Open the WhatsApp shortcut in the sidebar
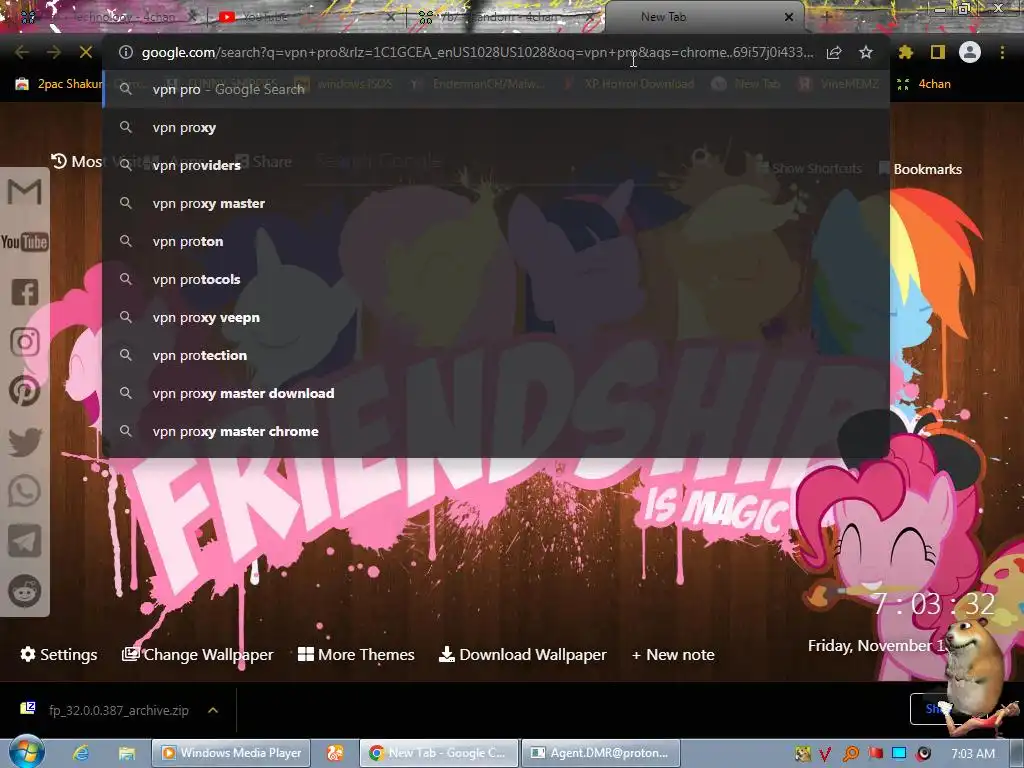This screenshot has height=768, width=1024. (x=25, y=491)
